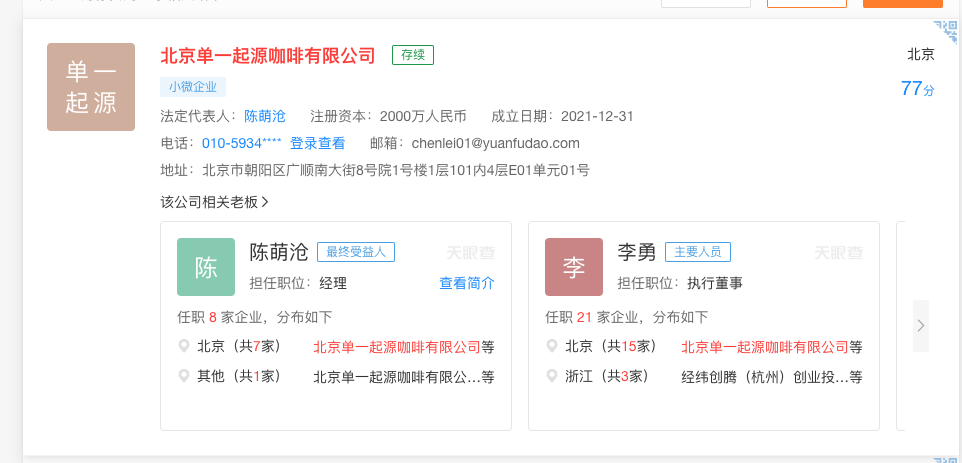Screen dimensions: 962x463
Task: Click 任职 8 家企业 text
Action: pos(255,317)
